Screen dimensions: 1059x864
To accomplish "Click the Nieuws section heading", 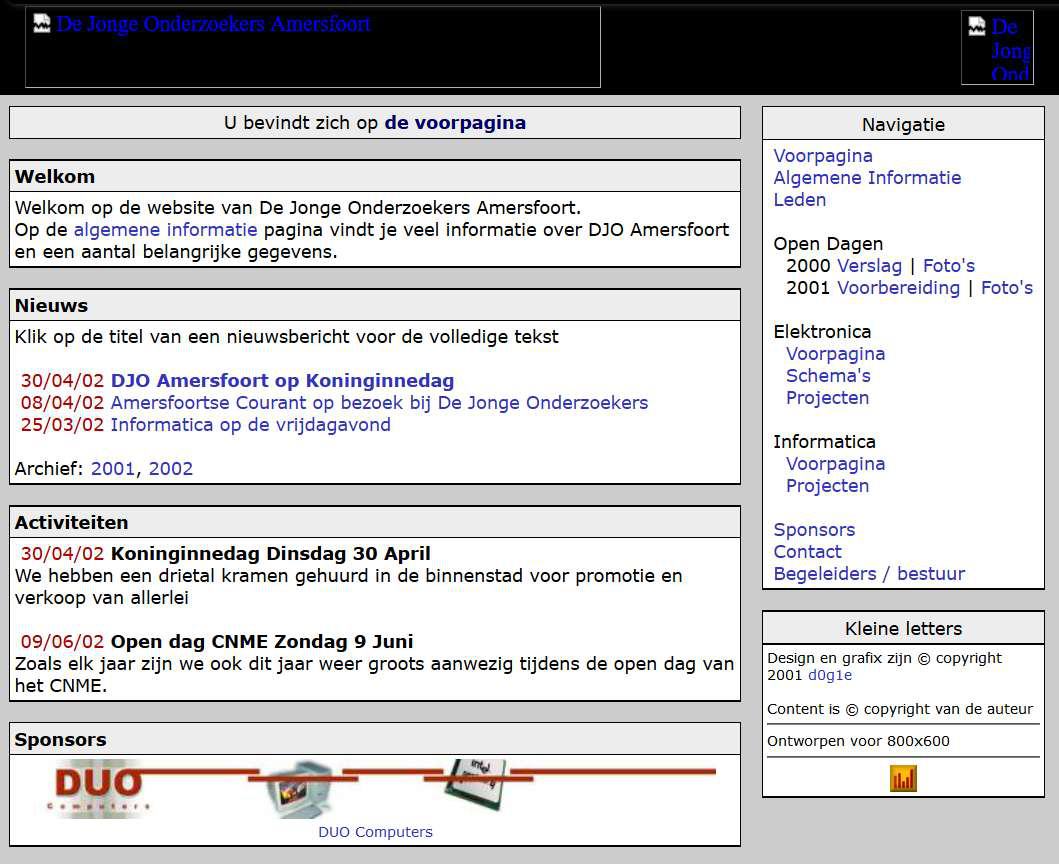I will point(51,306).
